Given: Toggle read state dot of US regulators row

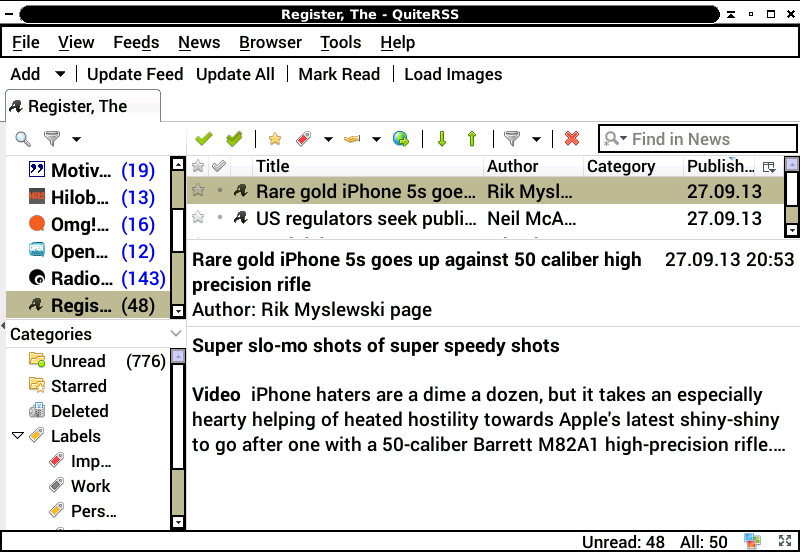Looking at the screenshot, I should (x=220, y=217).
